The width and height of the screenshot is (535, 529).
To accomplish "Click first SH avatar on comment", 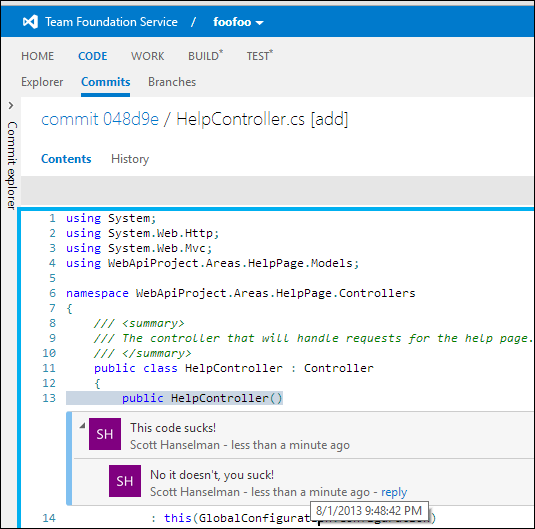I will point(105,434).
